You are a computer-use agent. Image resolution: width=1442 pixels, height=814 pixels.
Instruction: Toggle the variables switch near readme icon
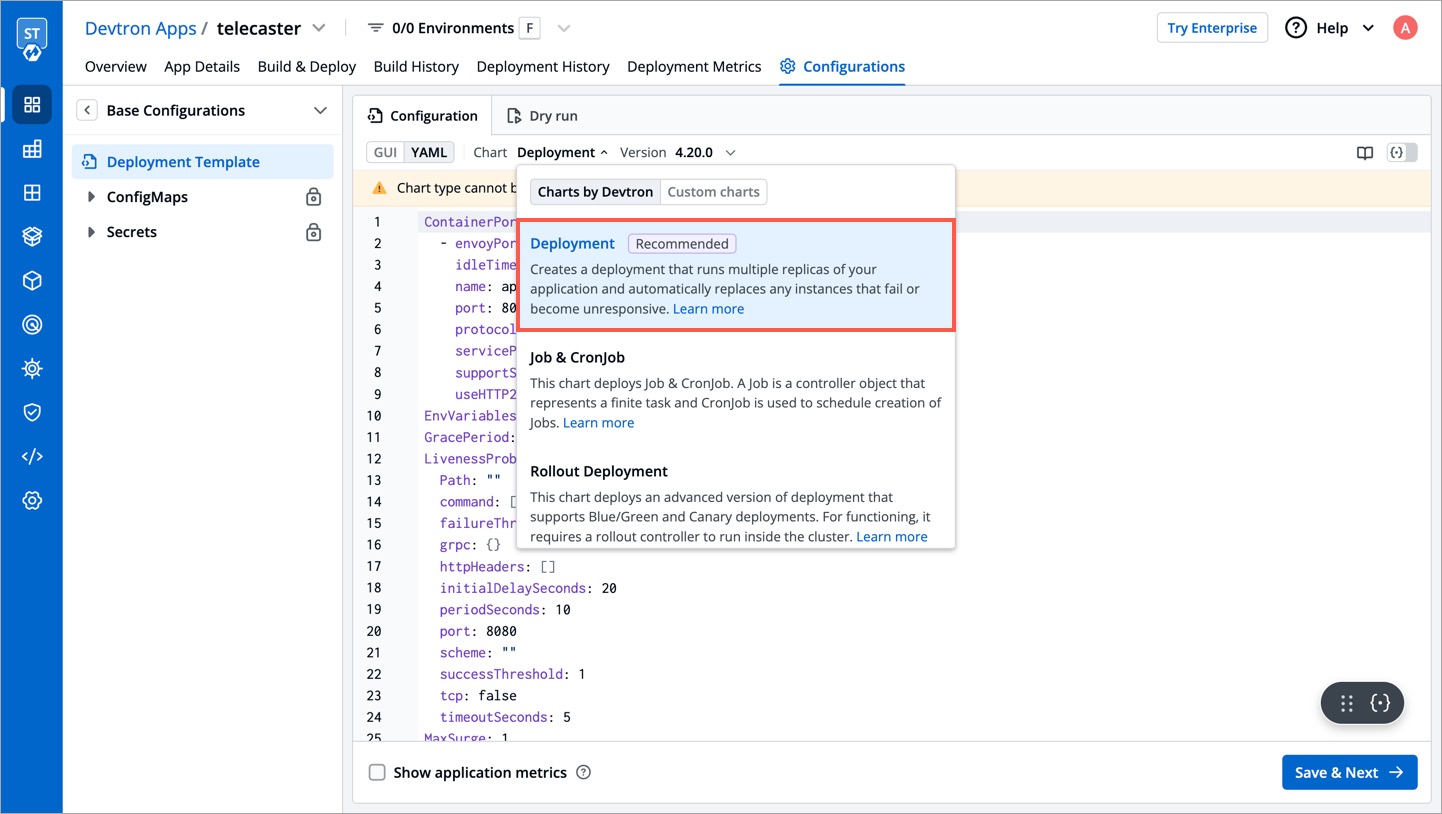coord(1402,153)
